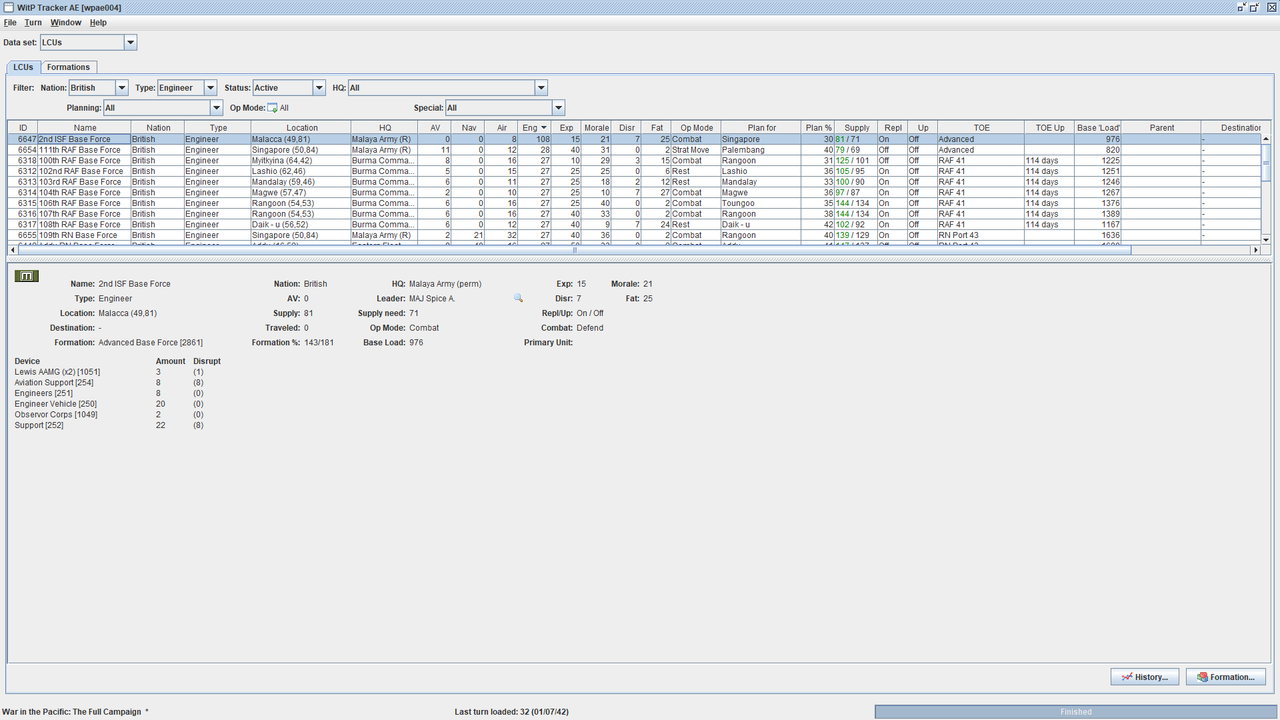Click the Lewis AAMG (x2) [1051] device entry
The height and width of the screenshot is (720, 1280).
tap(57, 371)
